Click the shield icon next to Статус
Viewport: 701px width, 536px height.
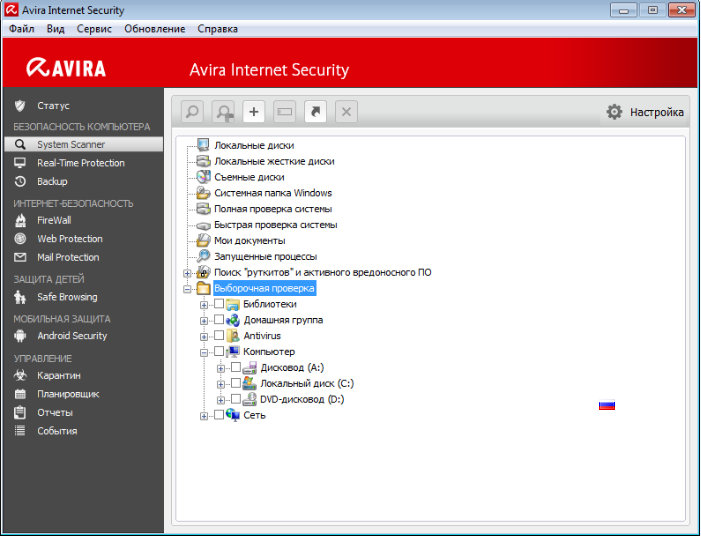point(20,106)
